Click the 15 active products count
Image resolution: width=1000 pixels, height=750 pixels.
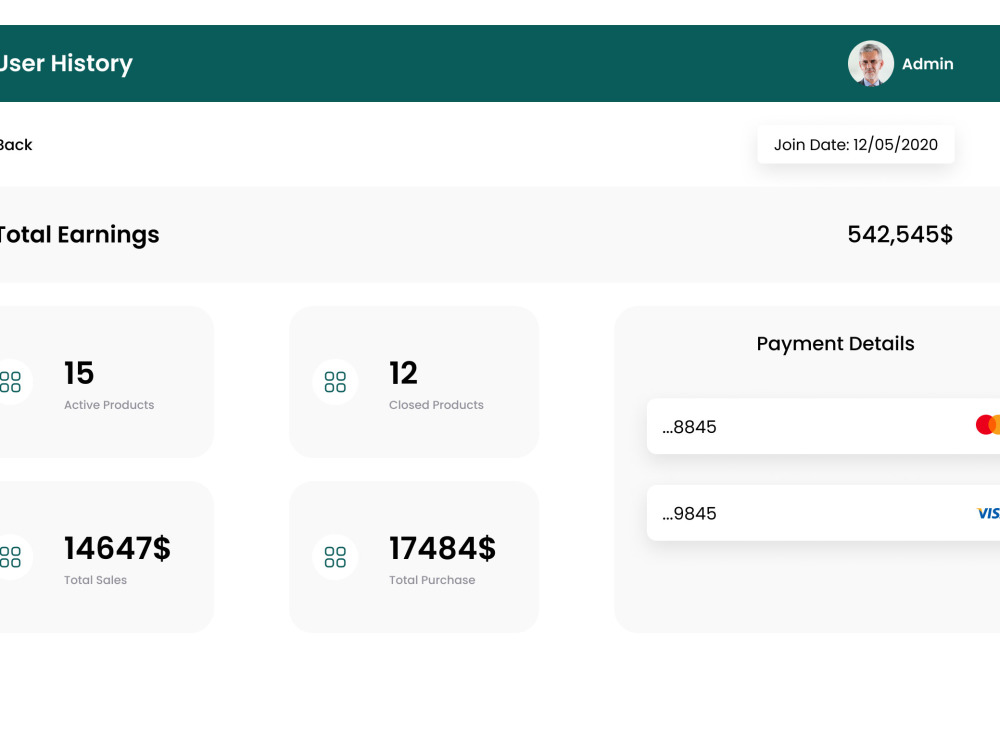tap(79, 373)
